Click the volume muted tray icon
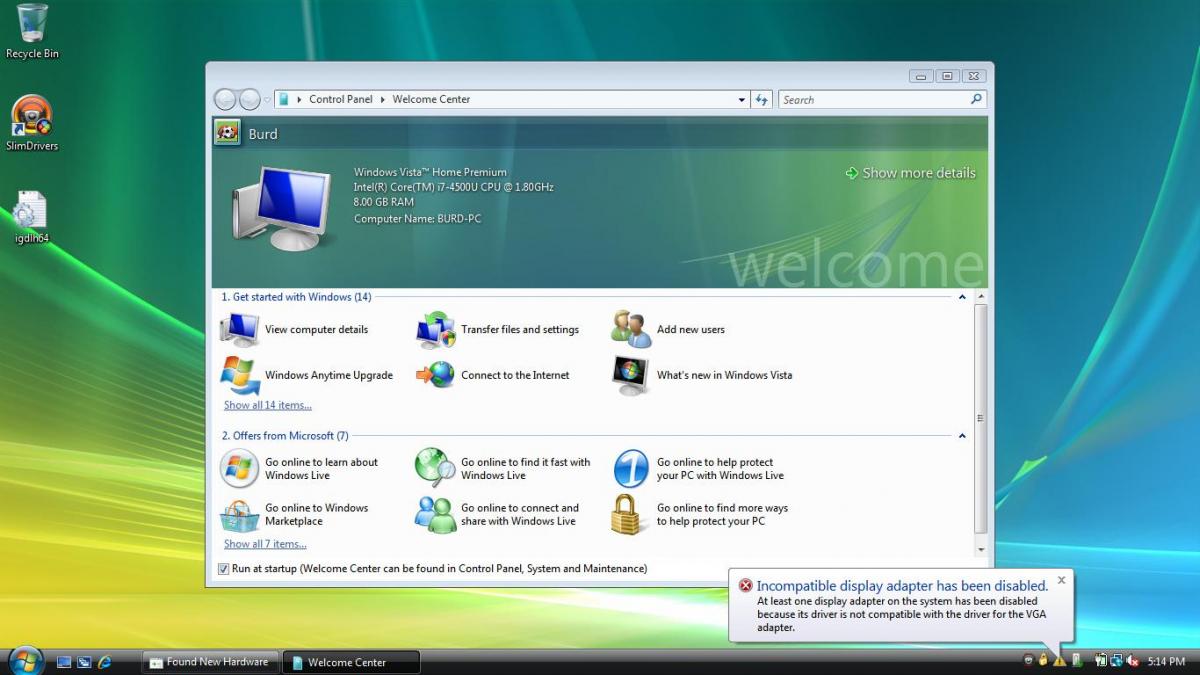Screen dimensions: 1200x675 pyautogui.click(x=1133, y=661)
